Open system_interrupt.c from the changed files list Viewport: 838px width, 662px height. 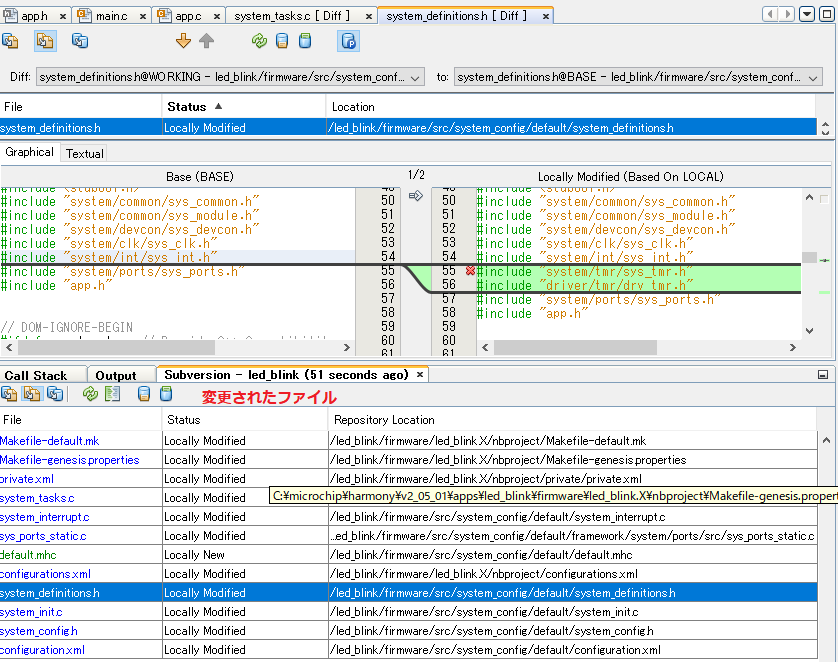(45, 517)
